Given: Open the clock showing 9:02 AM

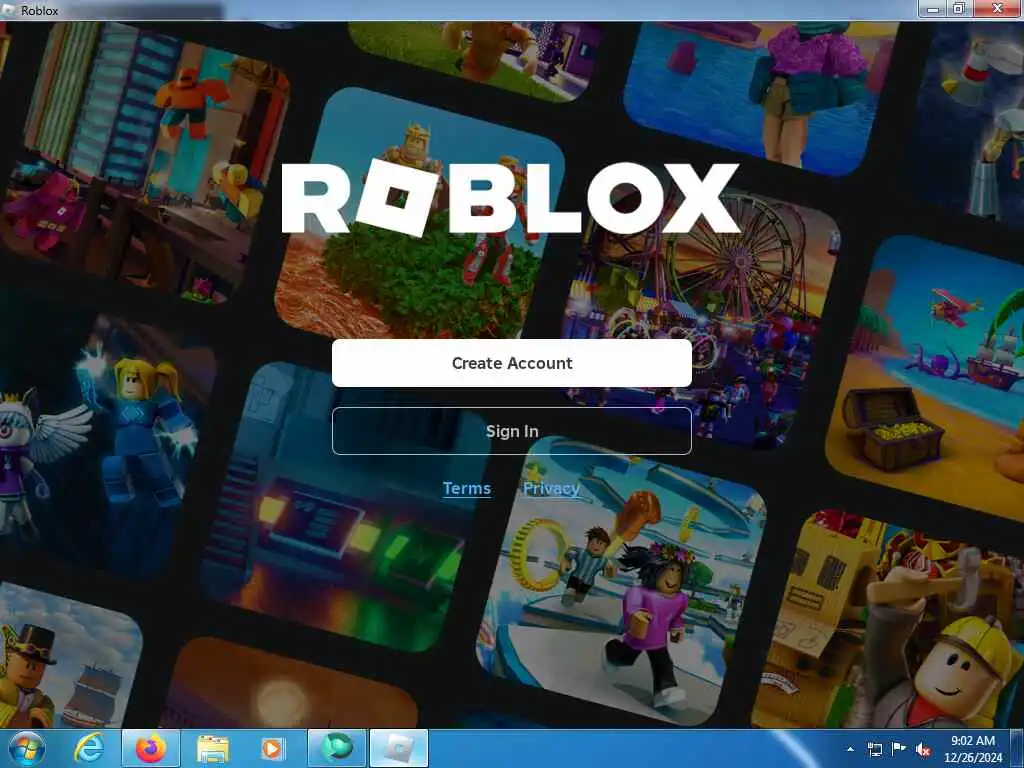Looking at the screenshot, I should click(x=973, y=749).
